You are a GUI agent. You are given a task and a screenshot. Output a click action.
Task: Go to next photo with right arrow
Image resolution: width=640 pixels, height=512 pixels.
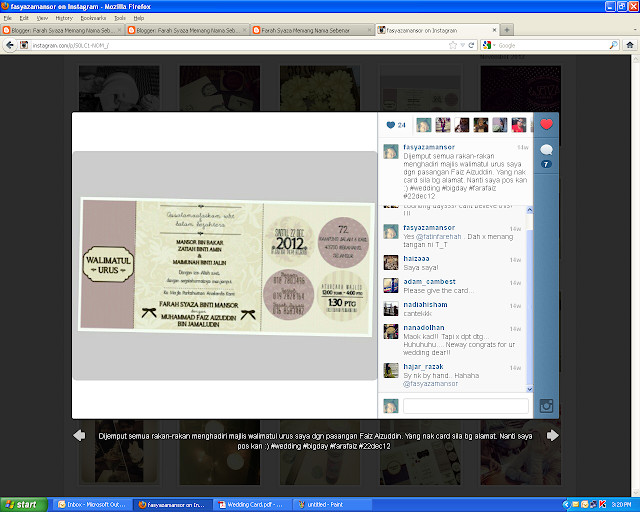[x=553, y=436]
